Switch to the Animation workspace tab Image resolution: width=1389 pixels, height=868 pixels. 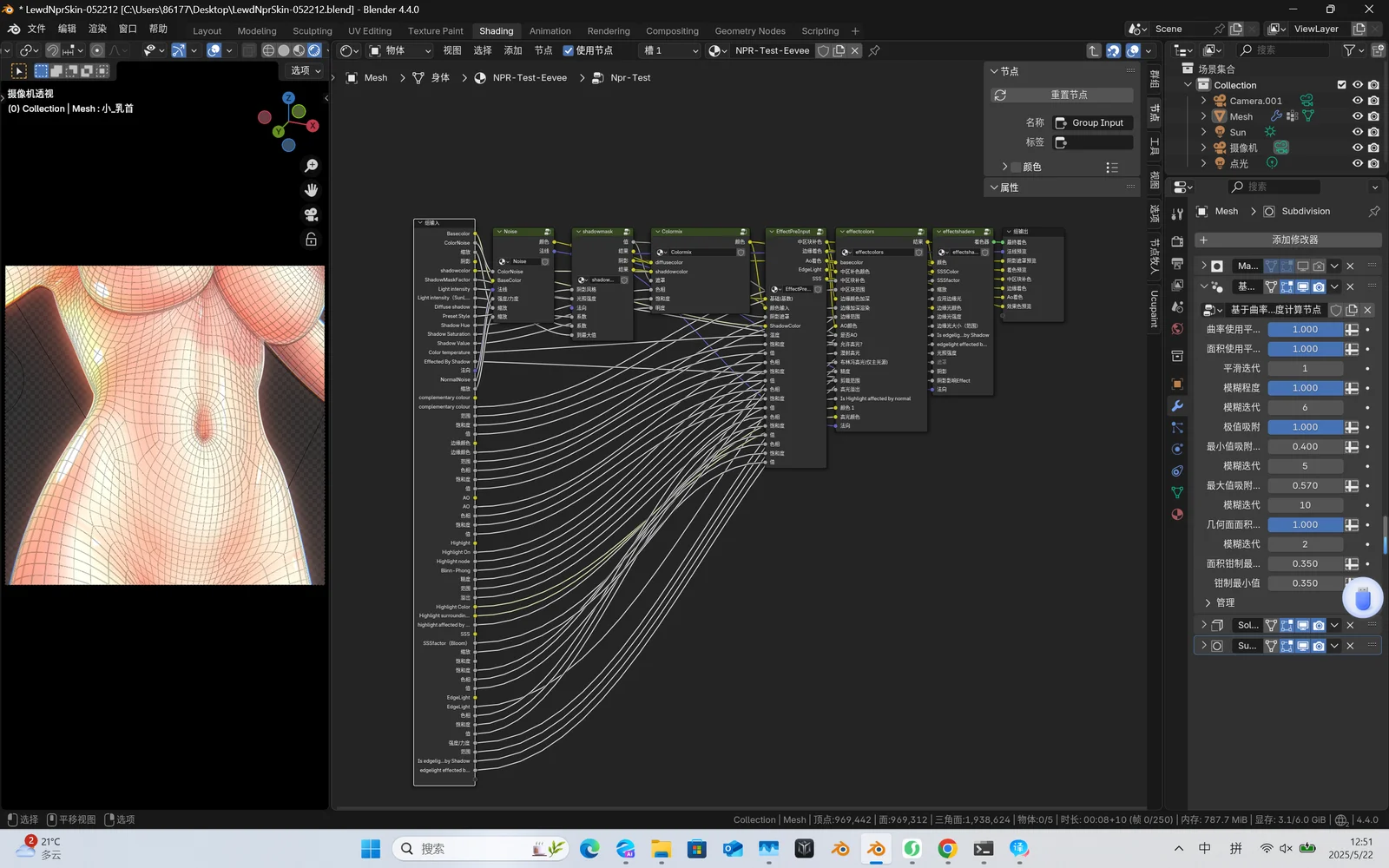(x=550, y=30)
